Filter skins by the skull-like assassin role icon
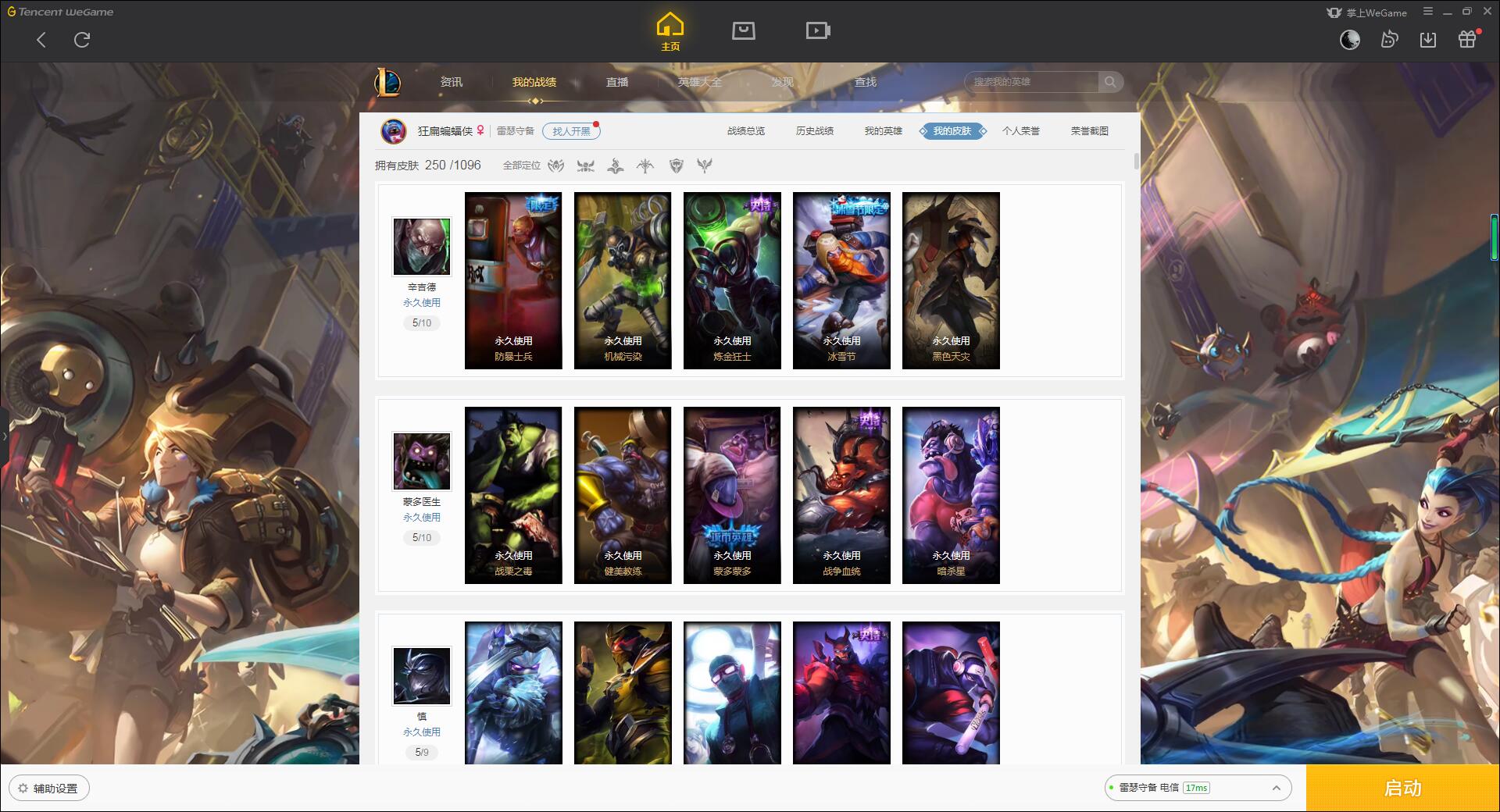 click(x=585, y=166)
